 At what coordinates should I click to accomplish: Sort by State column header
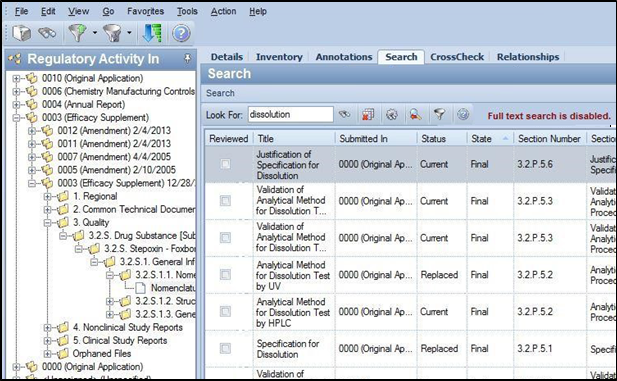490,139
